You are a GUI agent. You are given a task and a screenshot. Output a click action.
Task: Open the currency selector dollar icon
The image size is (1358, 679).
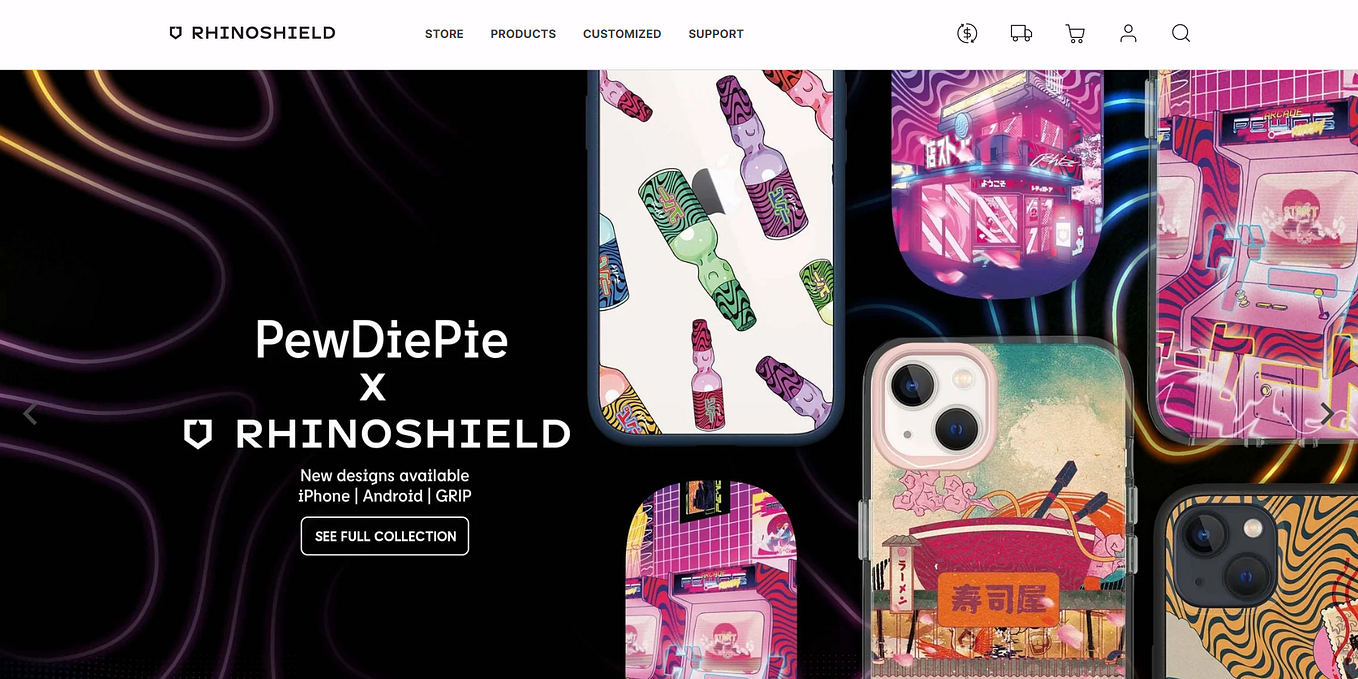[x=967, y=33]
